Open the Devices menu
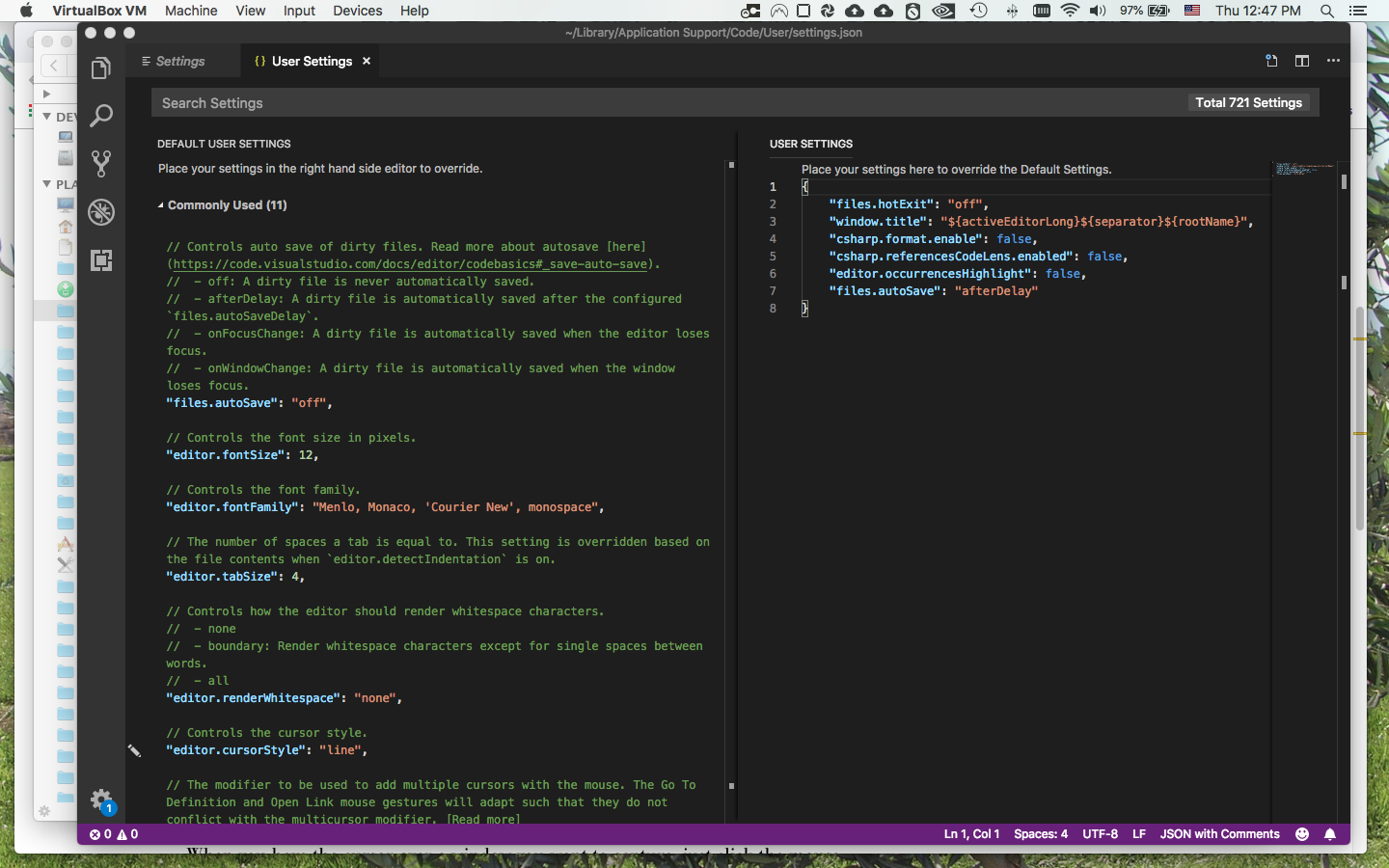Viewport: 1389px width, 868px height. (358, 11)
